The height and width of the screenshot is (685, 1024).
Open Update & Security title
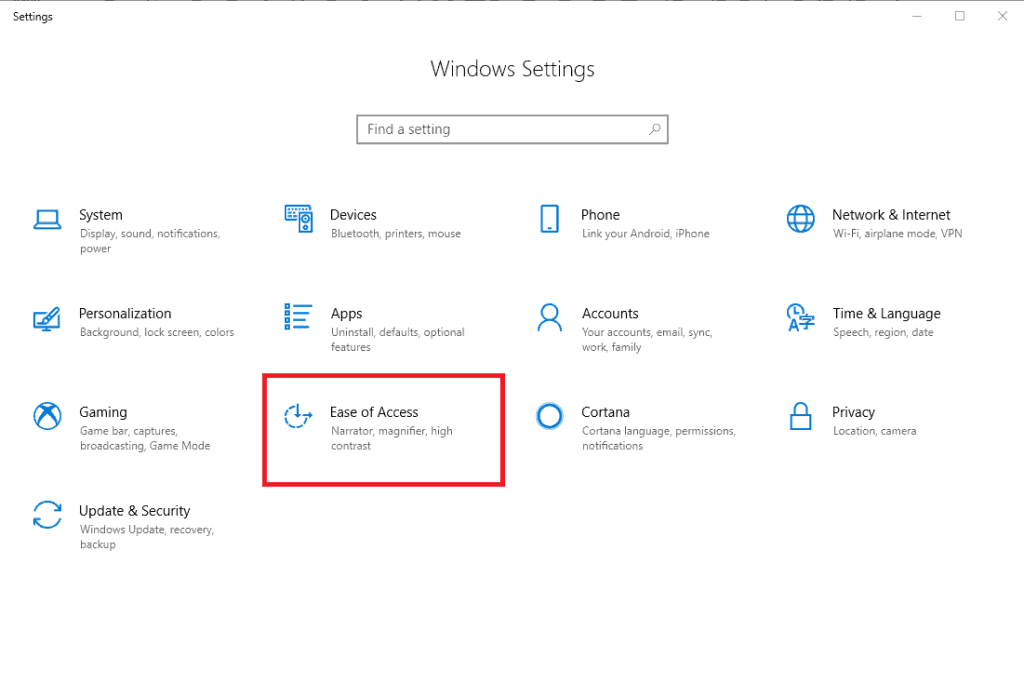click(x=135, y=511)
